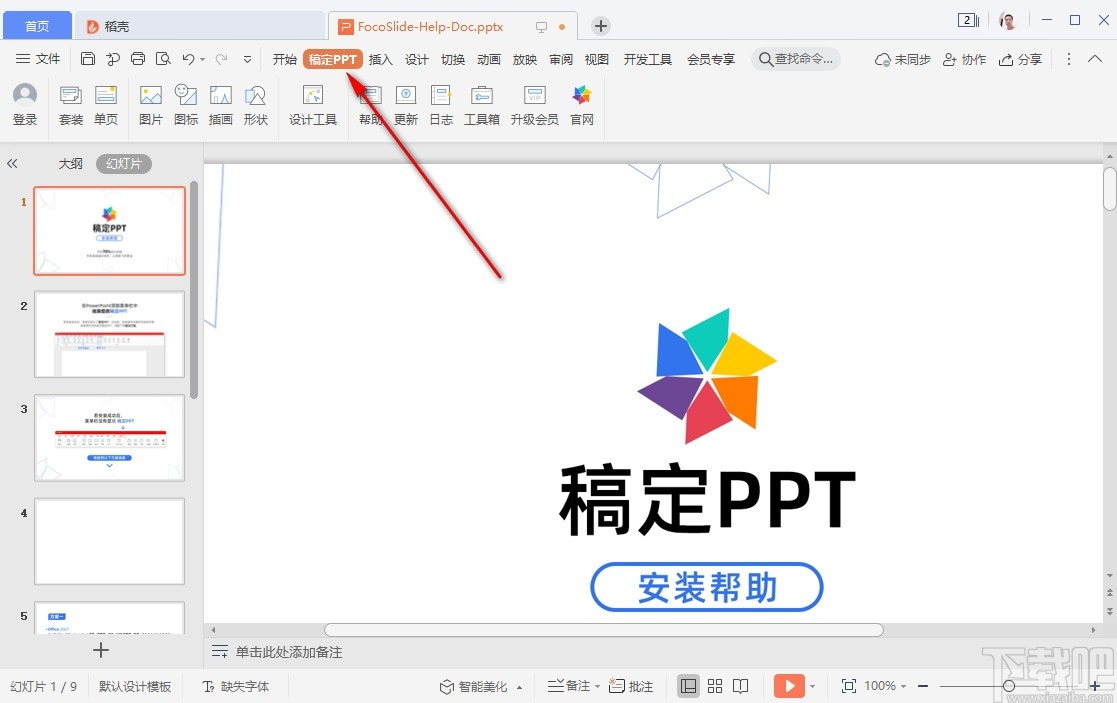Toggle normal view in status bar
The height and width of the screenshot is (703, 1117).
coord(688,685)
